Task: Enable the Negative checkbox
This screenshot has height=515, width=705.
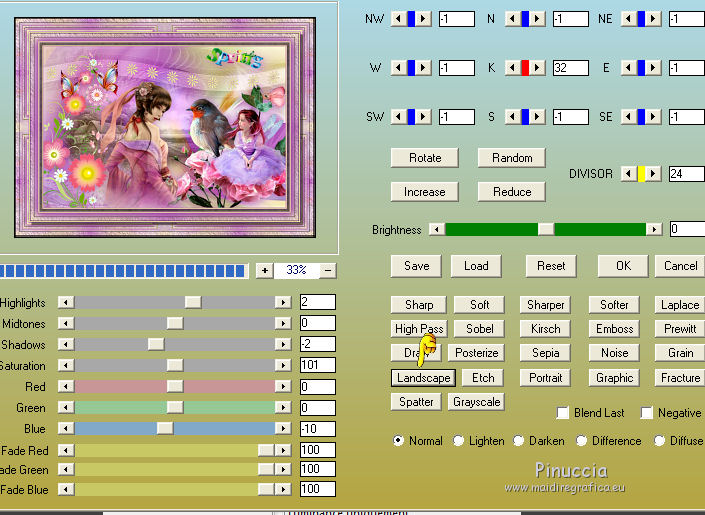Action: click(647, 413)
